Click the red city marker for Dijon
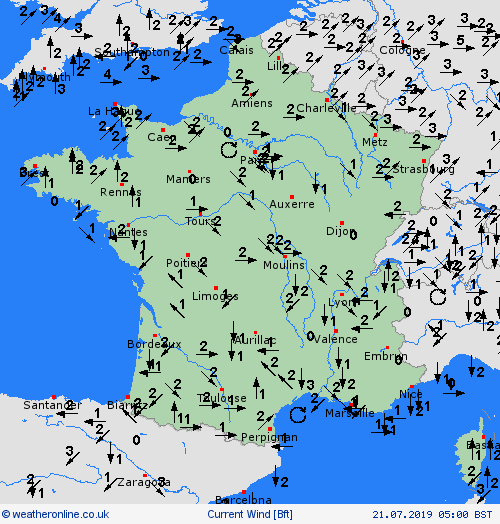500x524 pixels. 342,223
